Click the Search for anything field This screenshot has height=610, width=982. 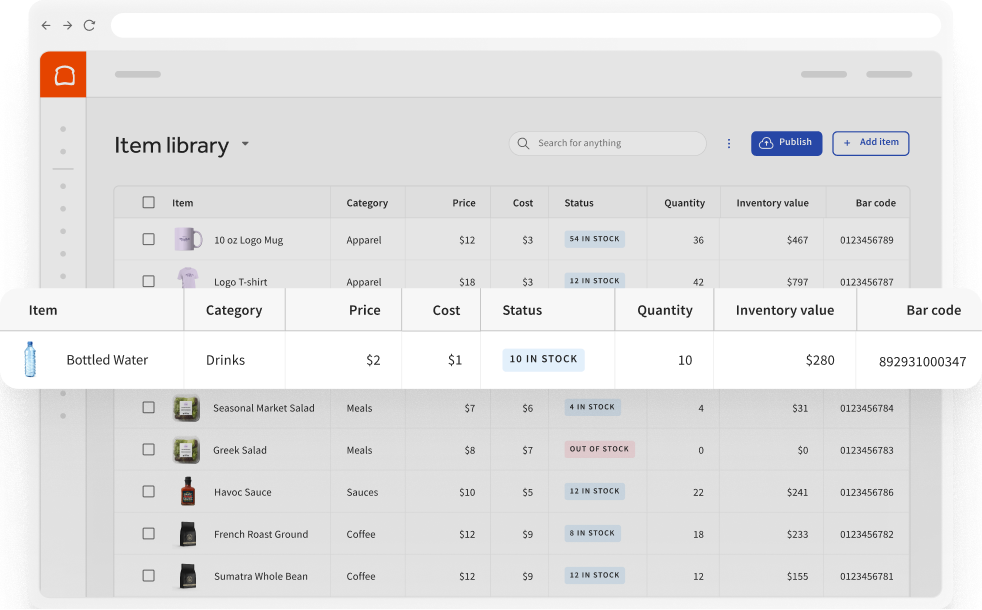pos(607,143)
